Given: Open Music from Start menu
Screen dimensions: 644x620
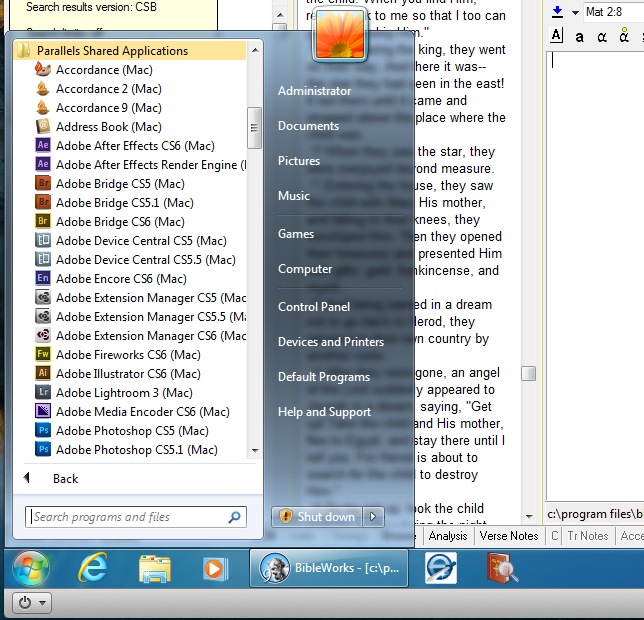Looking at the screenshot, I should pos(294,195).
